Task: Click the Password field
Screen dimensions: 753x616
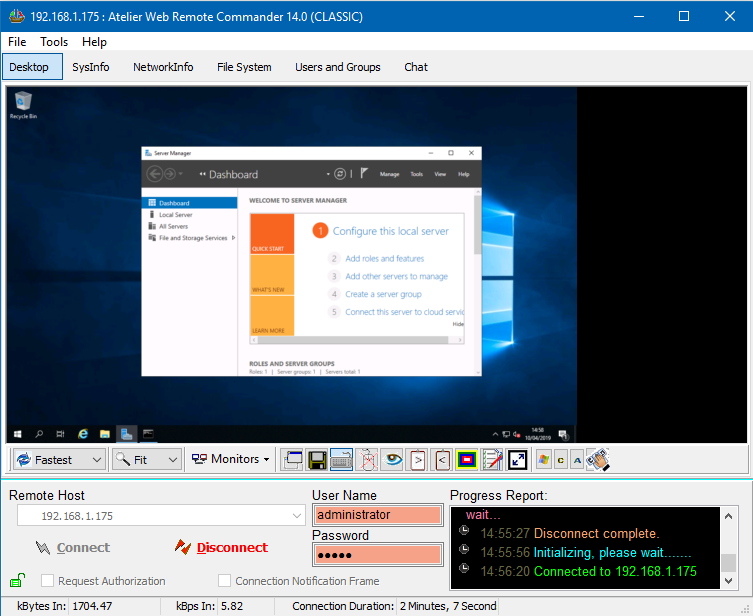Action: [x=378, y=555]
